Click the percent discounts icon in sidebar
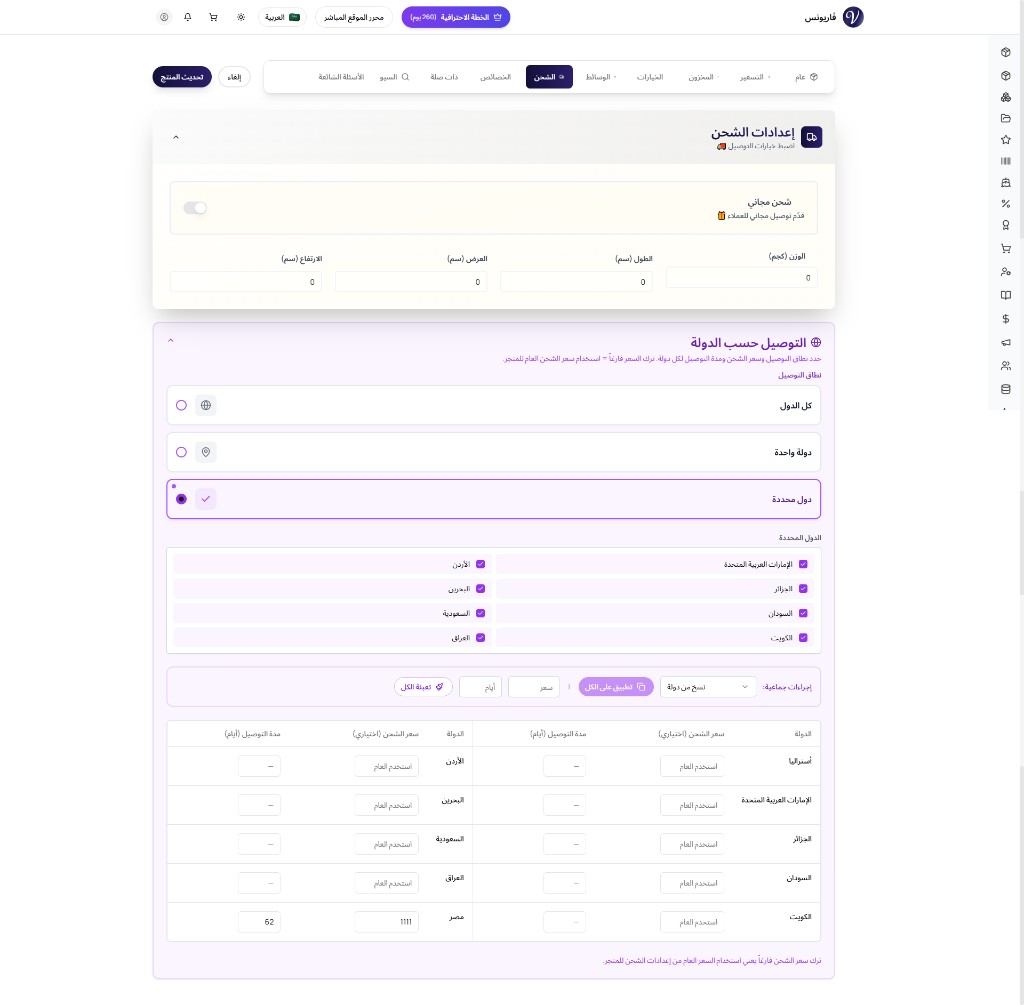Screen dimensions: 1024x1005 coord(1005,204)
